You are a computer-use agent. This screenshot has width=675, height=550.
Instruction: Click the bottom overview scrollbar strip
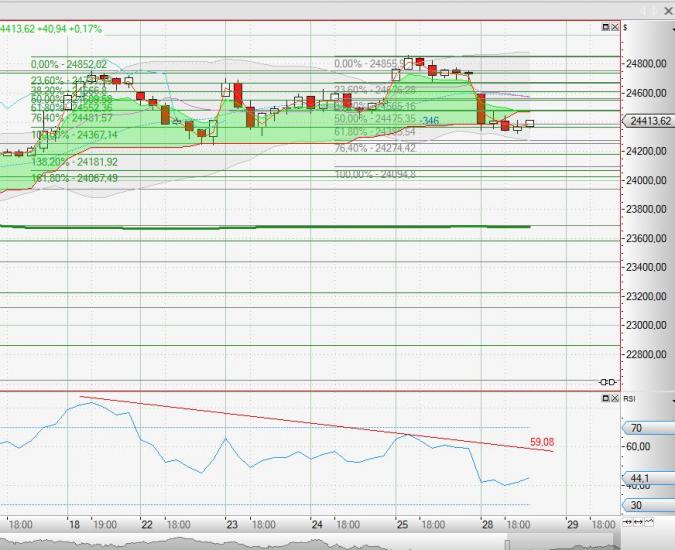click(x=300, y=543)
